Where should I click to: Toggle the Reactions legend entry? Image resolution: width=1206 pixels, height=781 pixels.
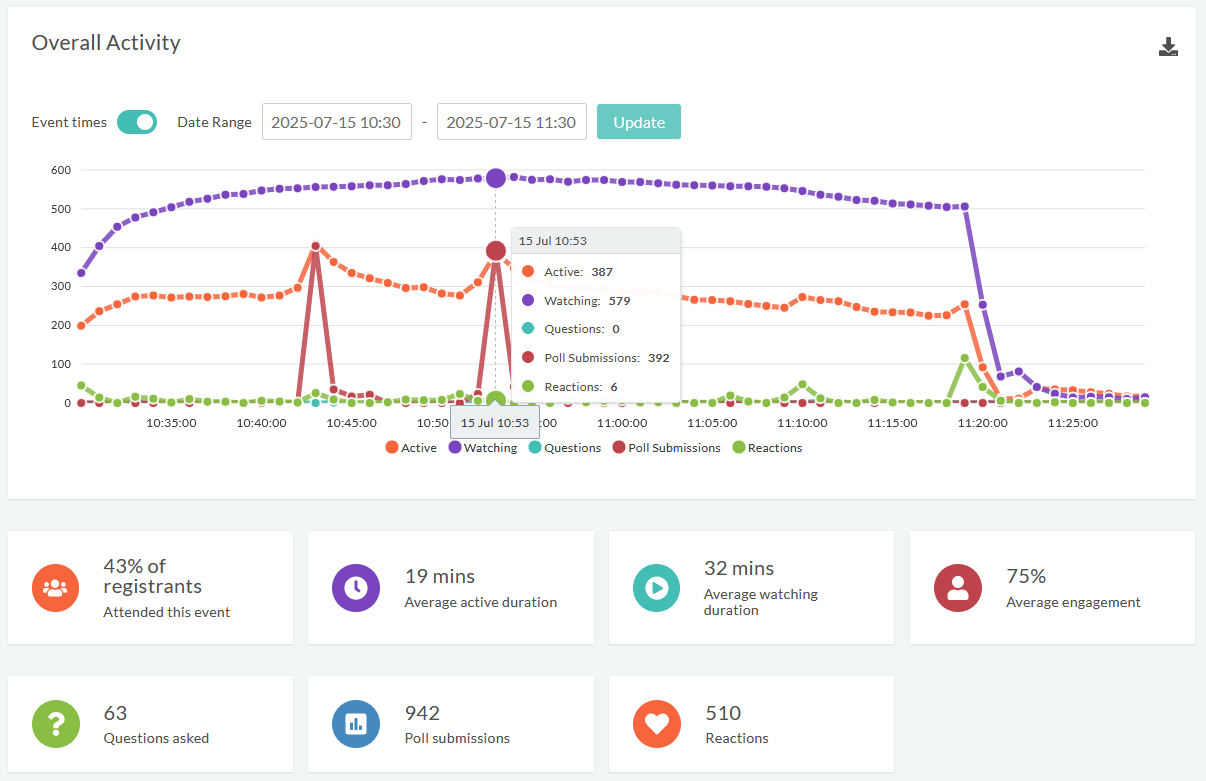767,447
